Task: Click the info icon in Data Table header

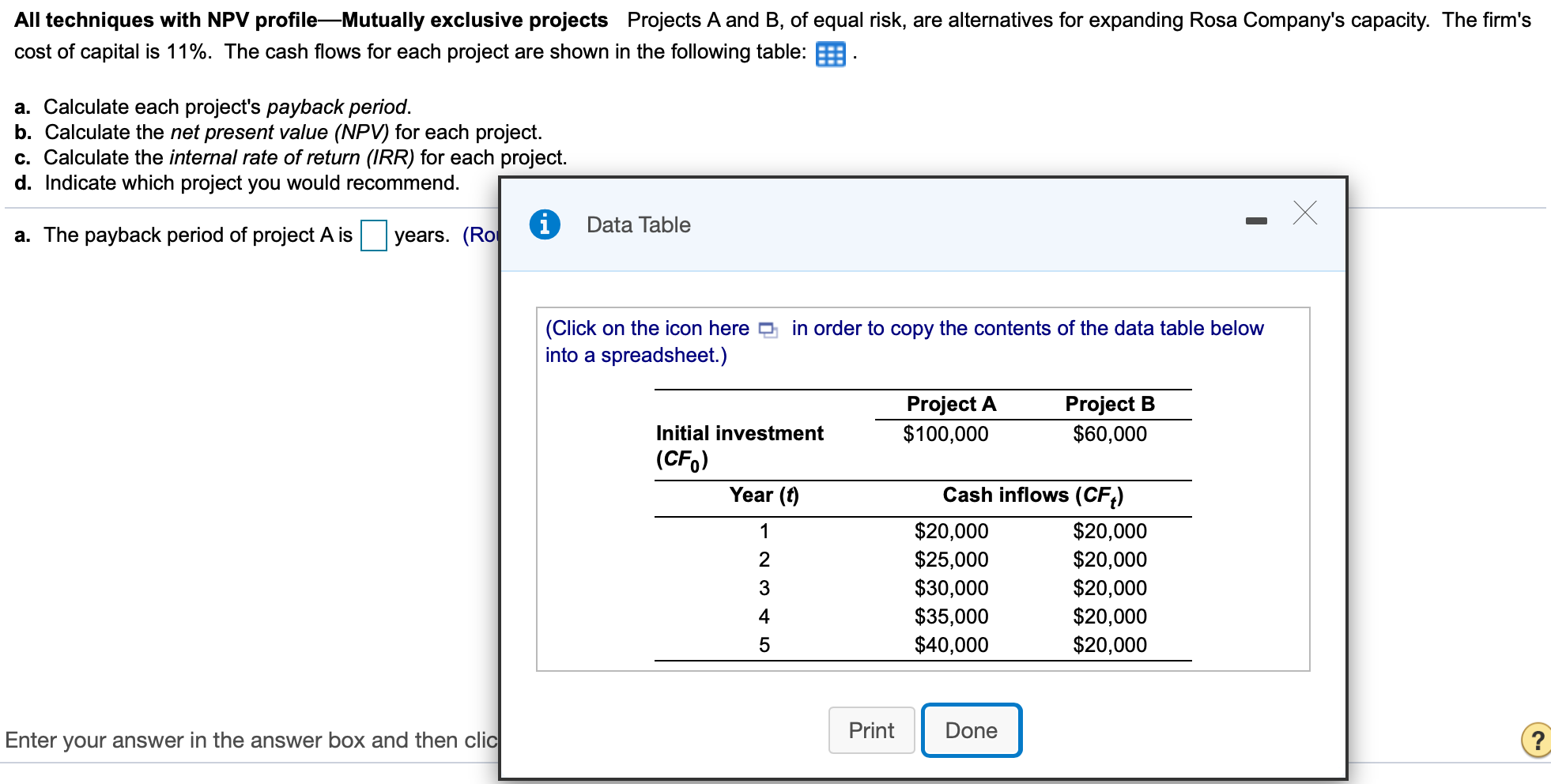Action: coord(545,224)
